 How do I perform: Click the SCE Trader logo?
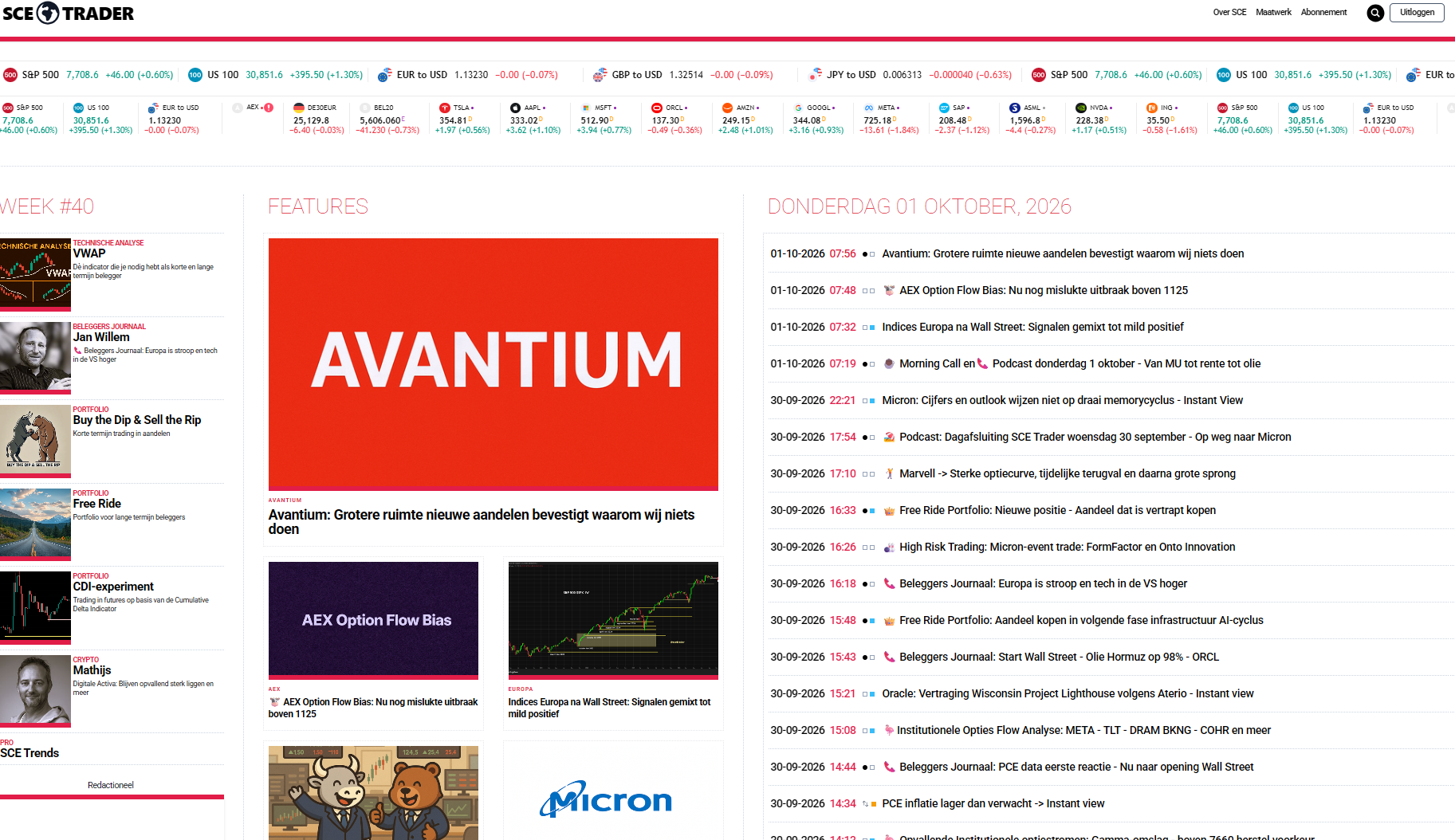pyautogui.click(x=69, y=13)
